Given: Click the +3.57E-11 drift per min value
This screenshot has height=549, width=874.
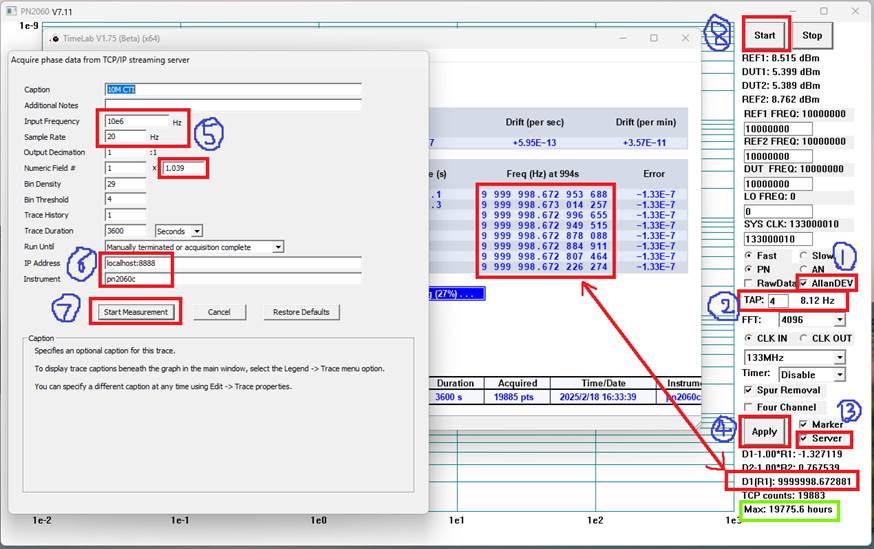Looking at the screenshot, I should tap(644, 143).
